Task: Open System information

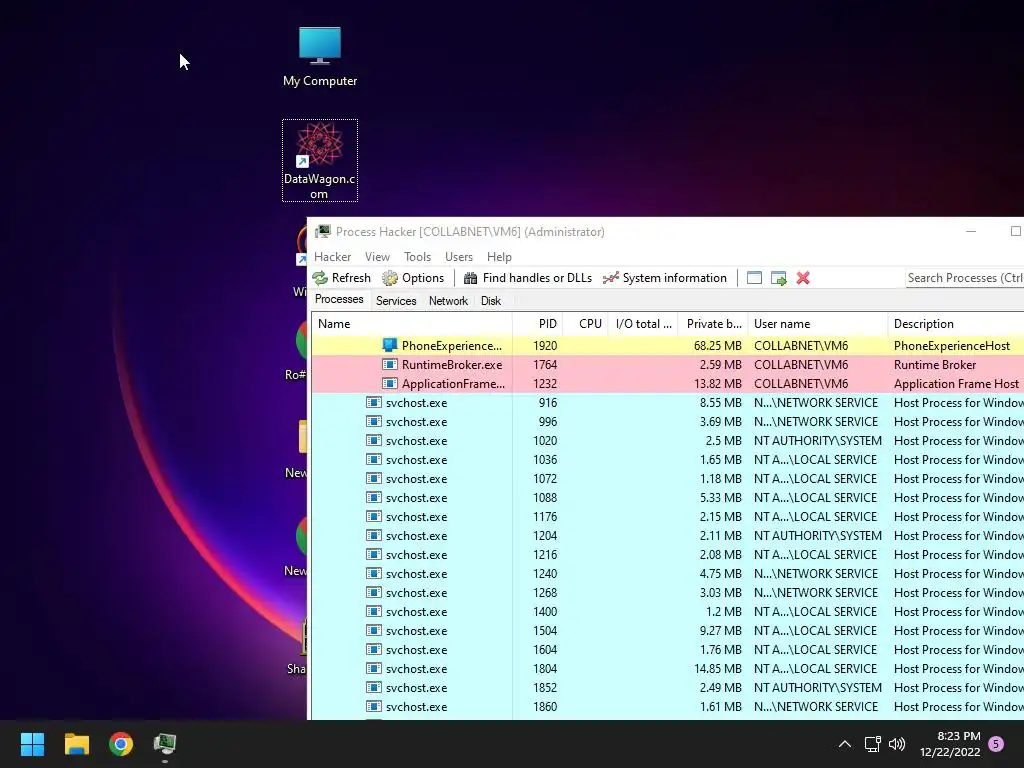Action: 665,278
